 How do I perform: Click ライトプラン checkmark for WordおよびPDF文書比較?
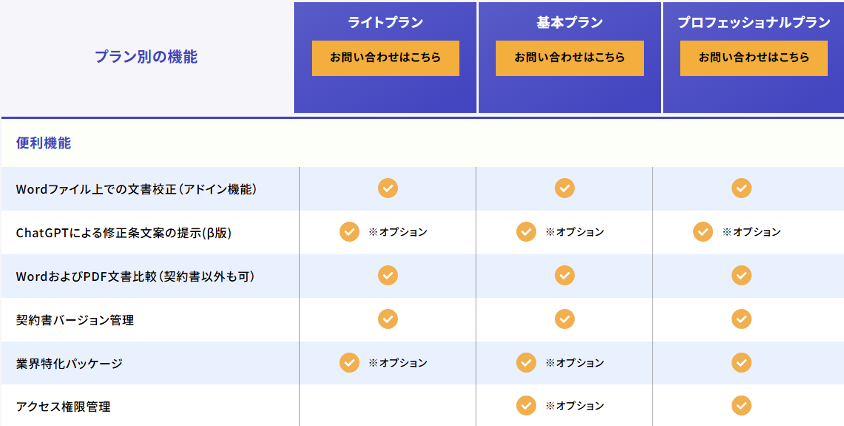[x=388, y=275]
